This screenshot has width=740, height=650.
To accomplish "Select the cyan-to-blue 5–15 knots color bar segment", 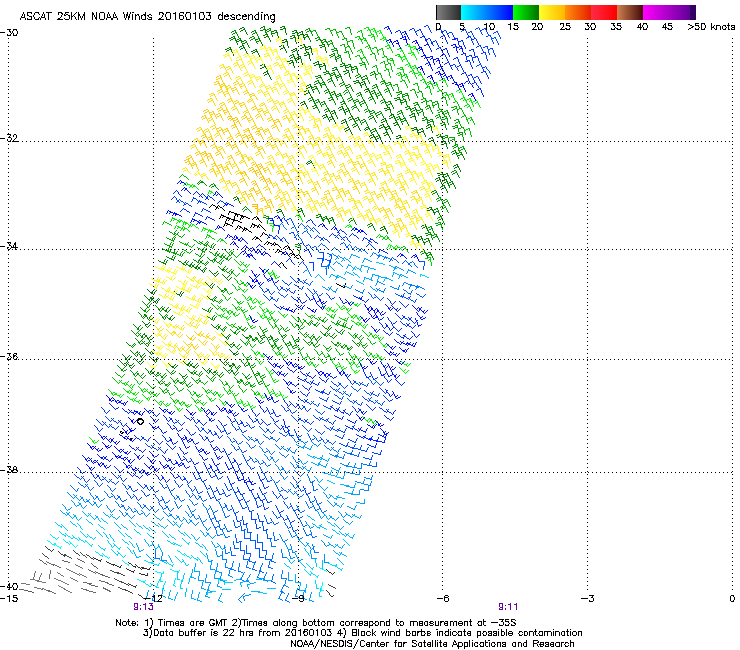I will pos(487,12).
